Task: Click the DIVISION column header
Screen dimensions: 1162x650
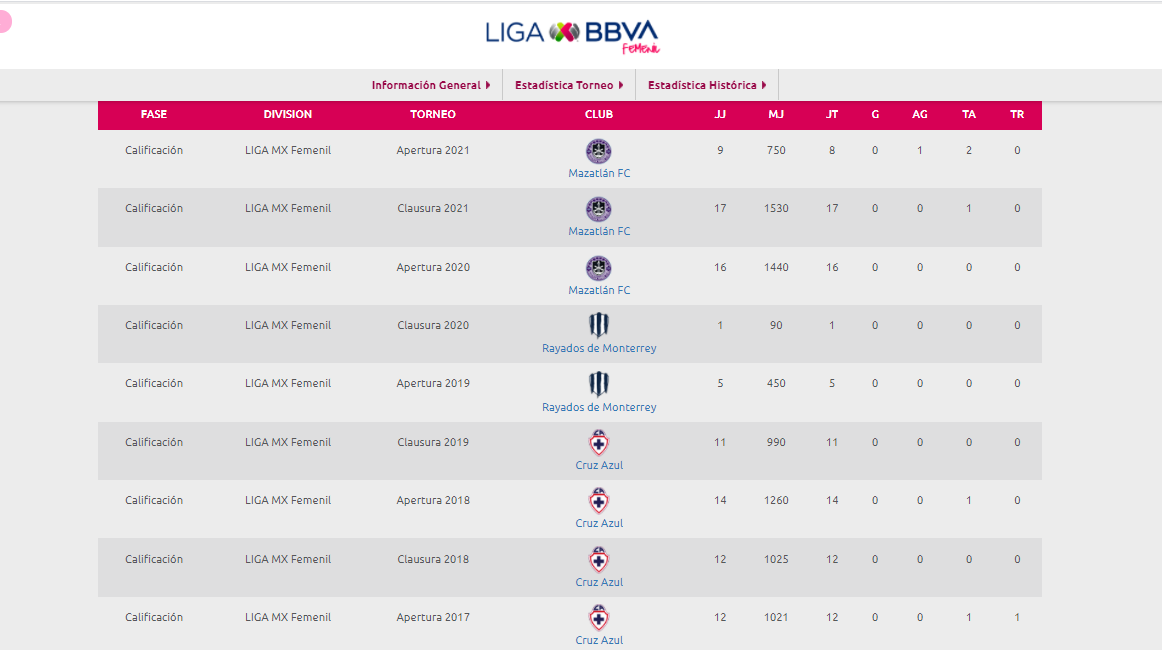Action: (x=288, y=114)
